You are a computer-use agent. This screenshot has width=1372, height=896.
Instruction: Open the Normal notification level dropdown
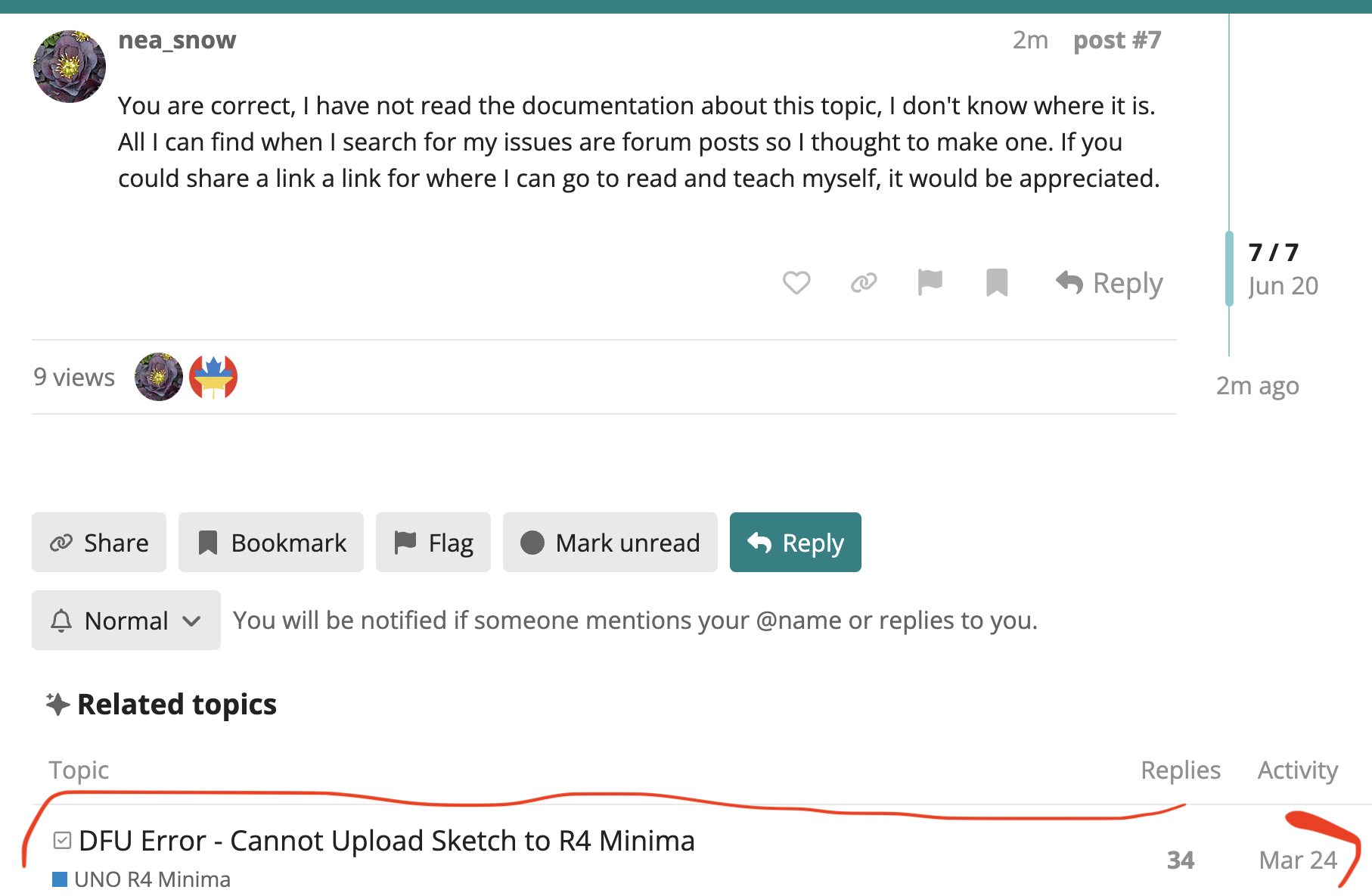(x=126, y=620)
